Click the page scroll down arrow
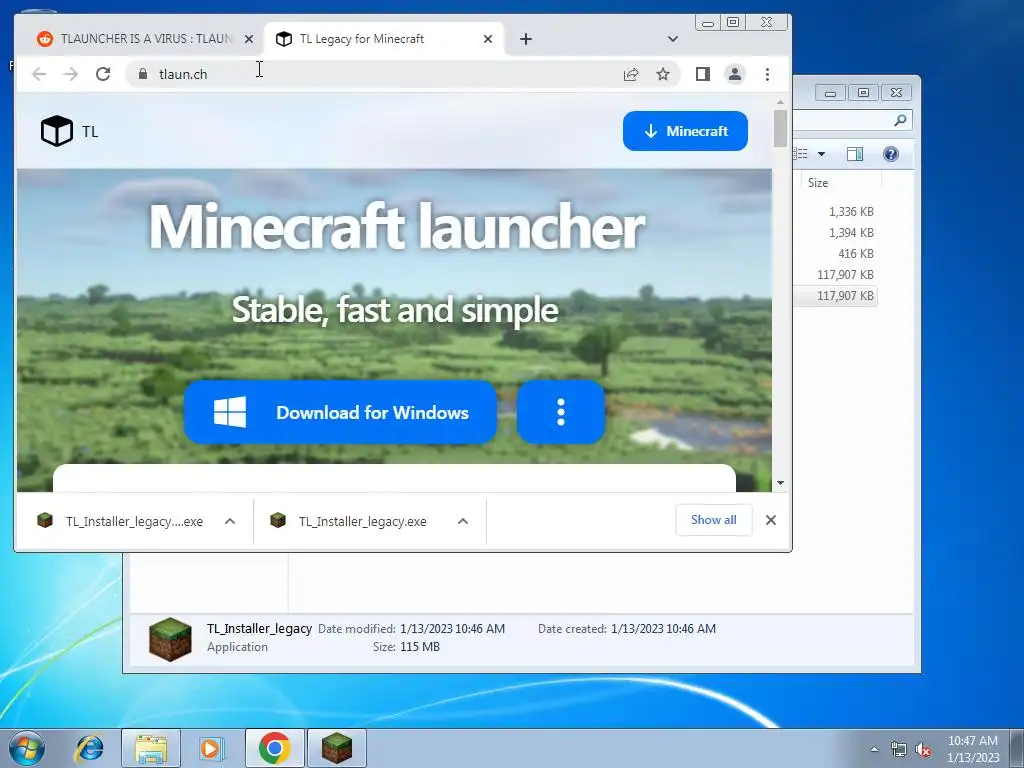This screenshot has width=1024, height=768. pyautogui.click(x=780, y=483)
